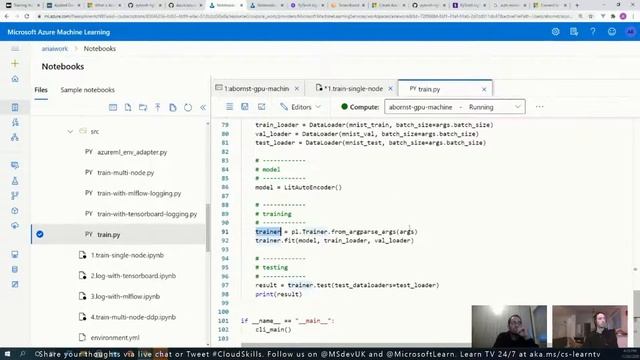640x360 pixels.
Task: Go back in the browser
Action: click(7, 16)
